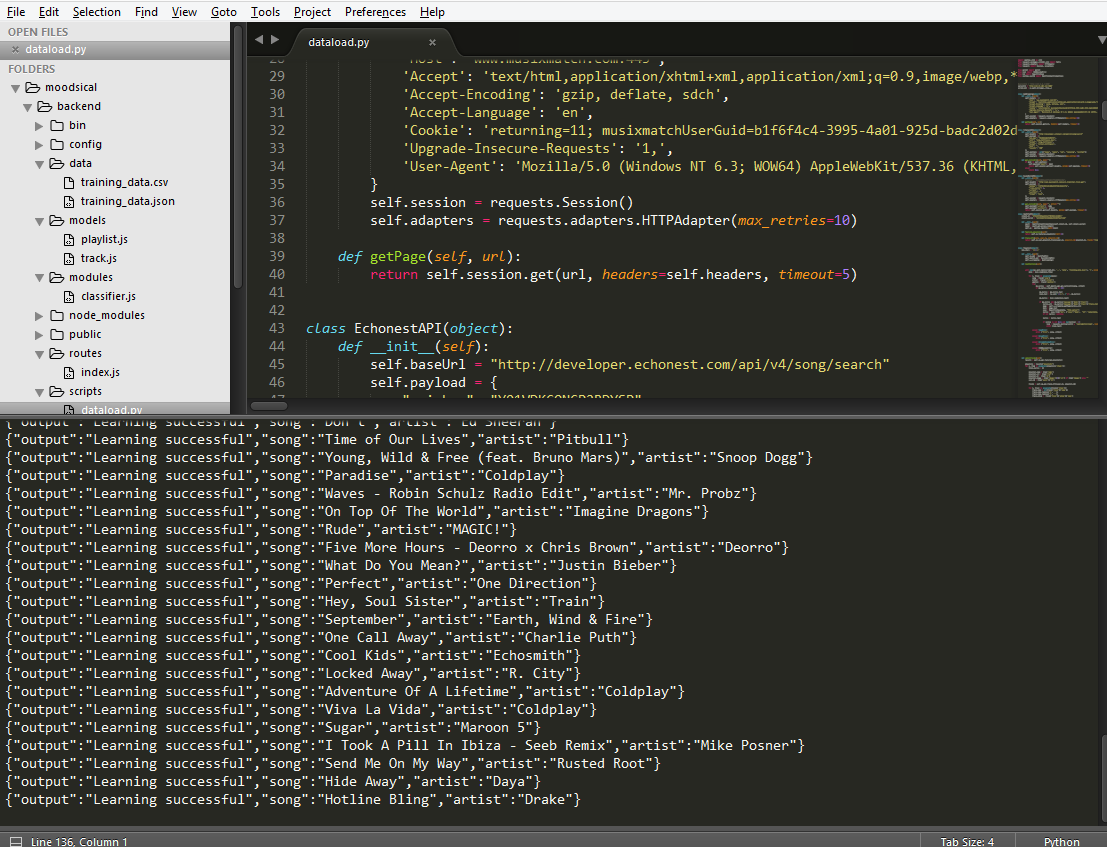Expand the public folder
This screenshot has width=1107, height=847.
click(x=40, y=335)
